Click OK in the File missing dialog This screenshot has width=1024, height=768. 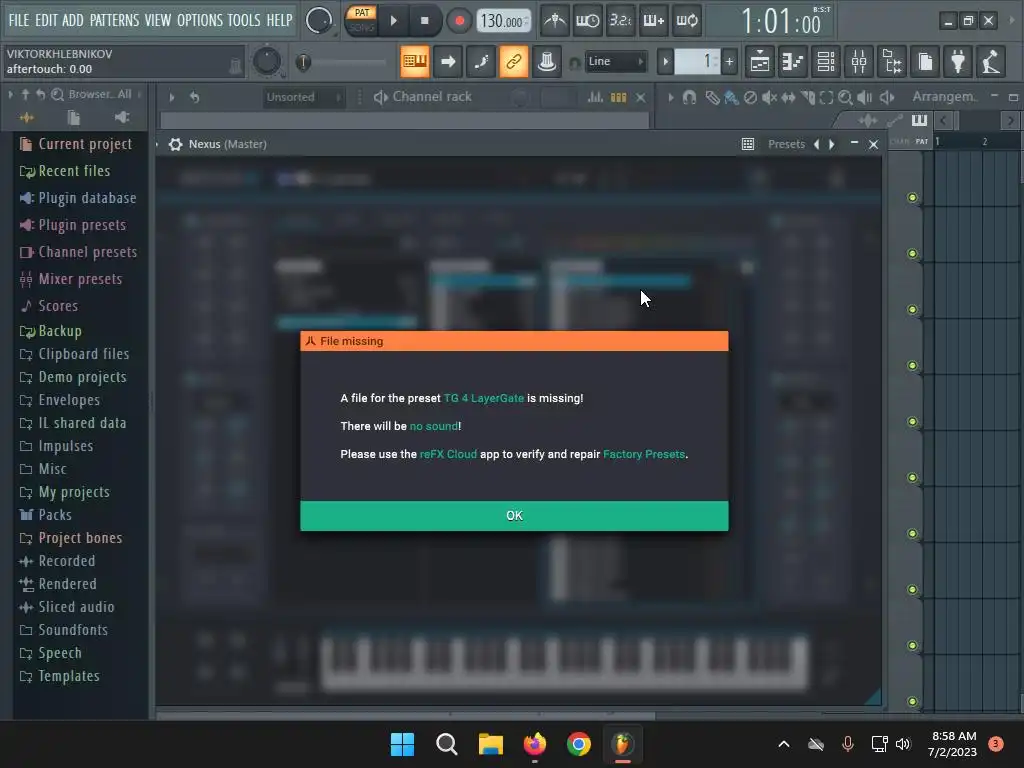tap(514, 515)
